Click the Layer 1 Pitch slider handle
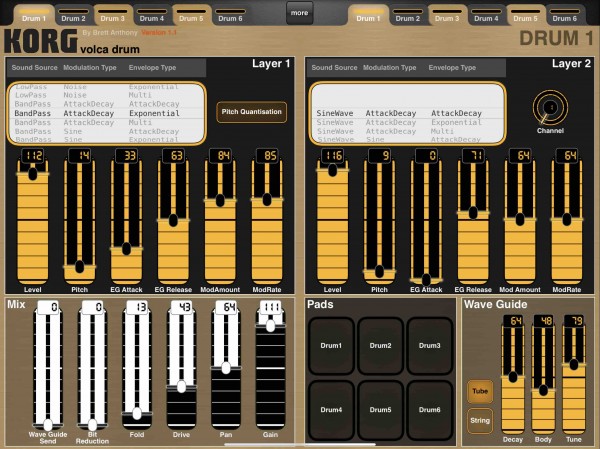This screenshot has width=600, height=449. coord(80,266)
